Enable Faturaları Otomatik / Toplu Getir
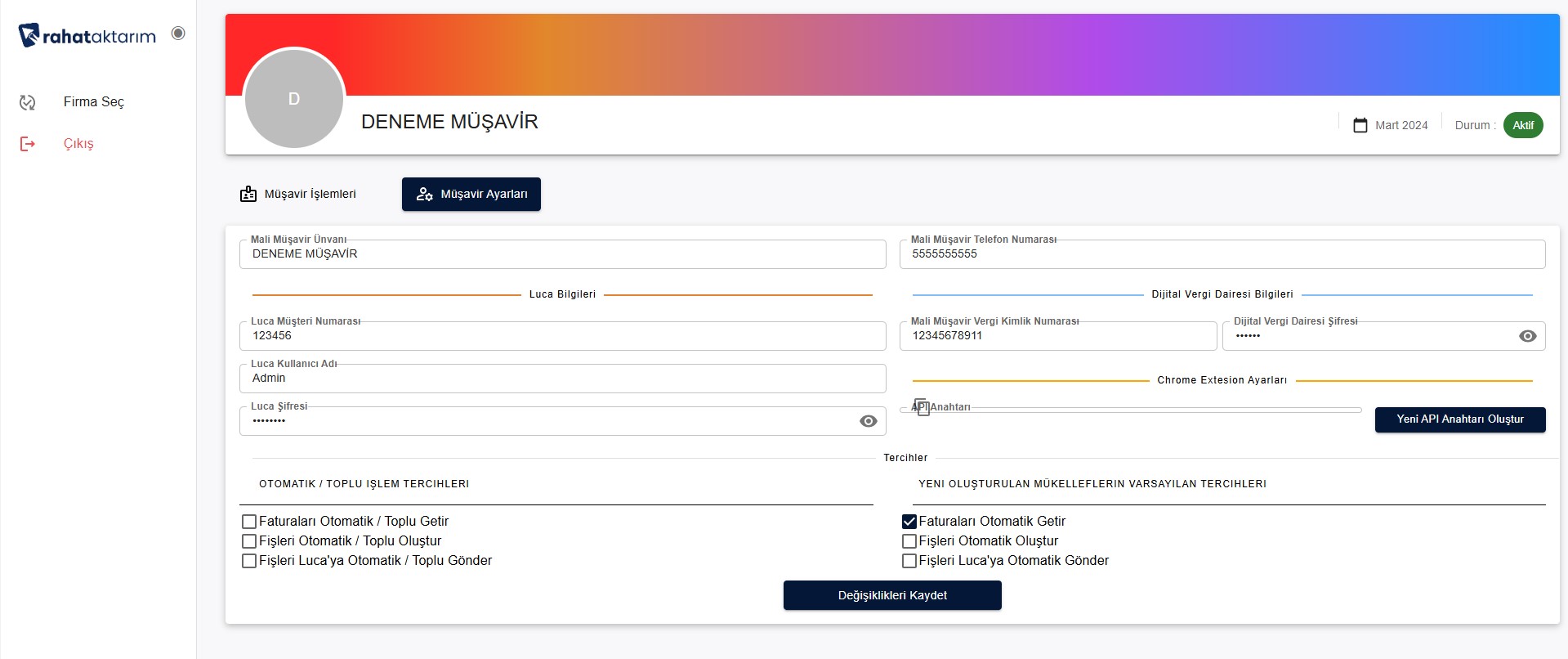 249,522
